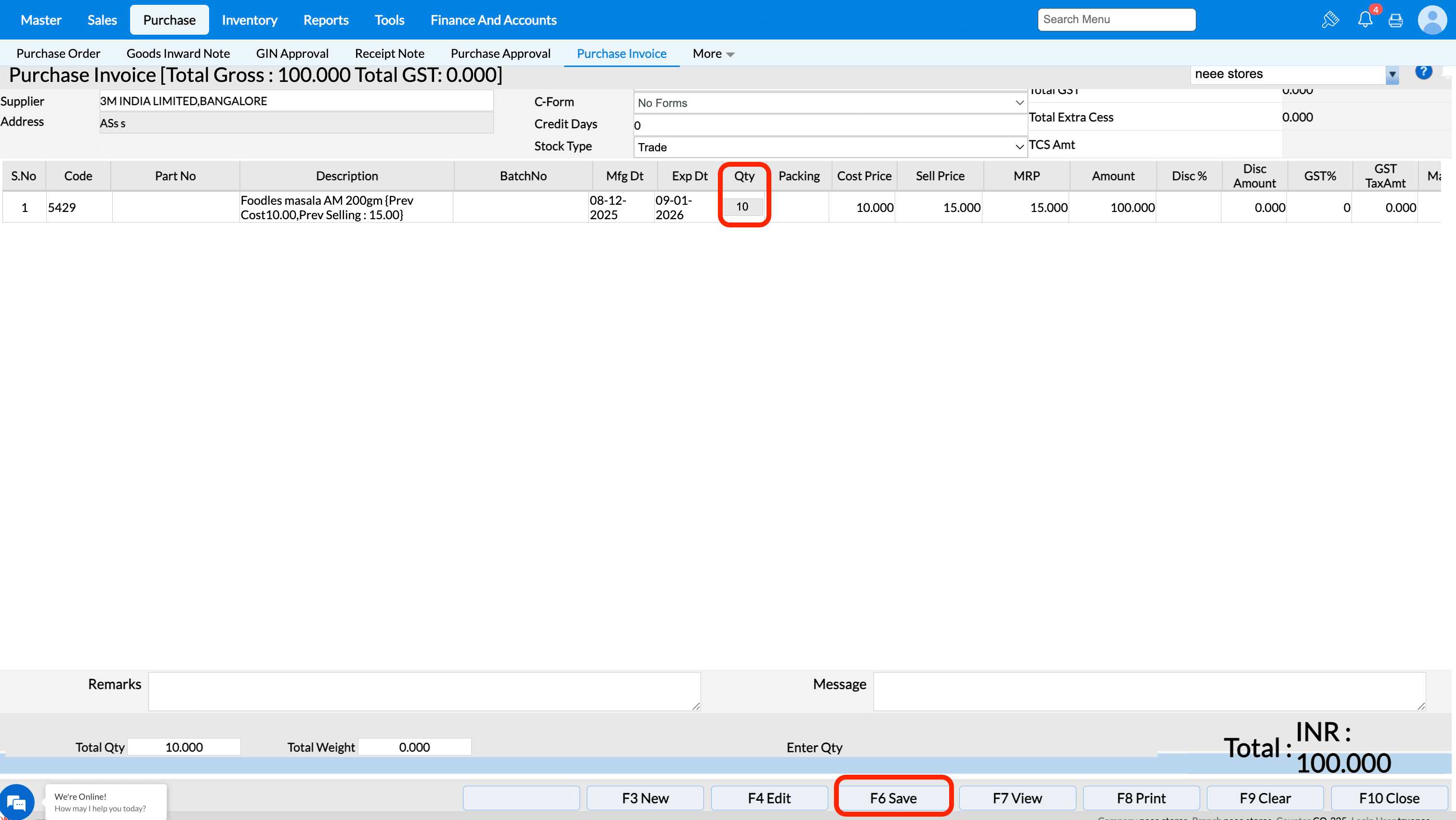1456x820 pixels.
Task: Click in the Remarks text area
Action: coord(424,690)
